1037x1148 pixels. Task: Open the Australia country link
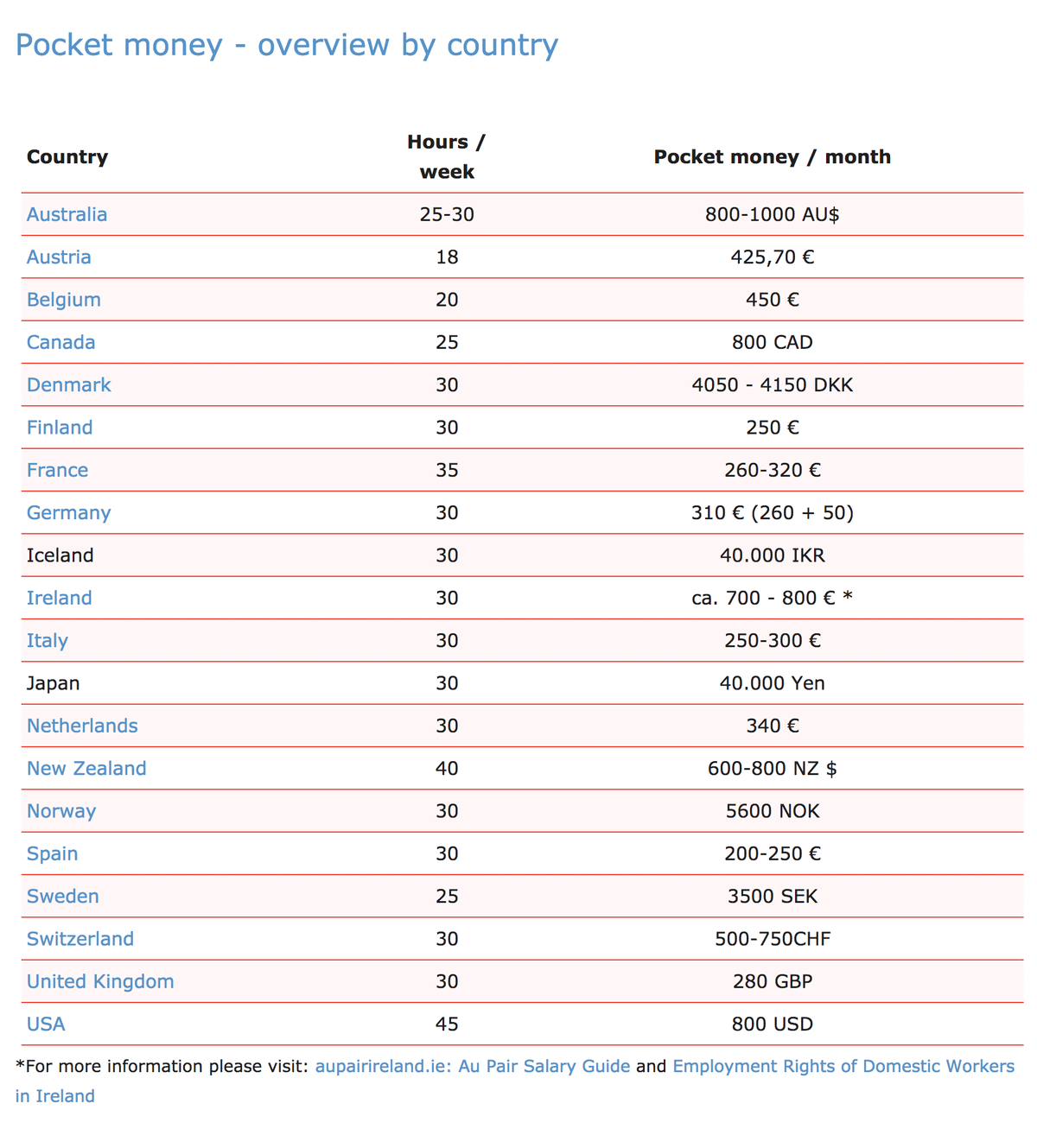67,214
